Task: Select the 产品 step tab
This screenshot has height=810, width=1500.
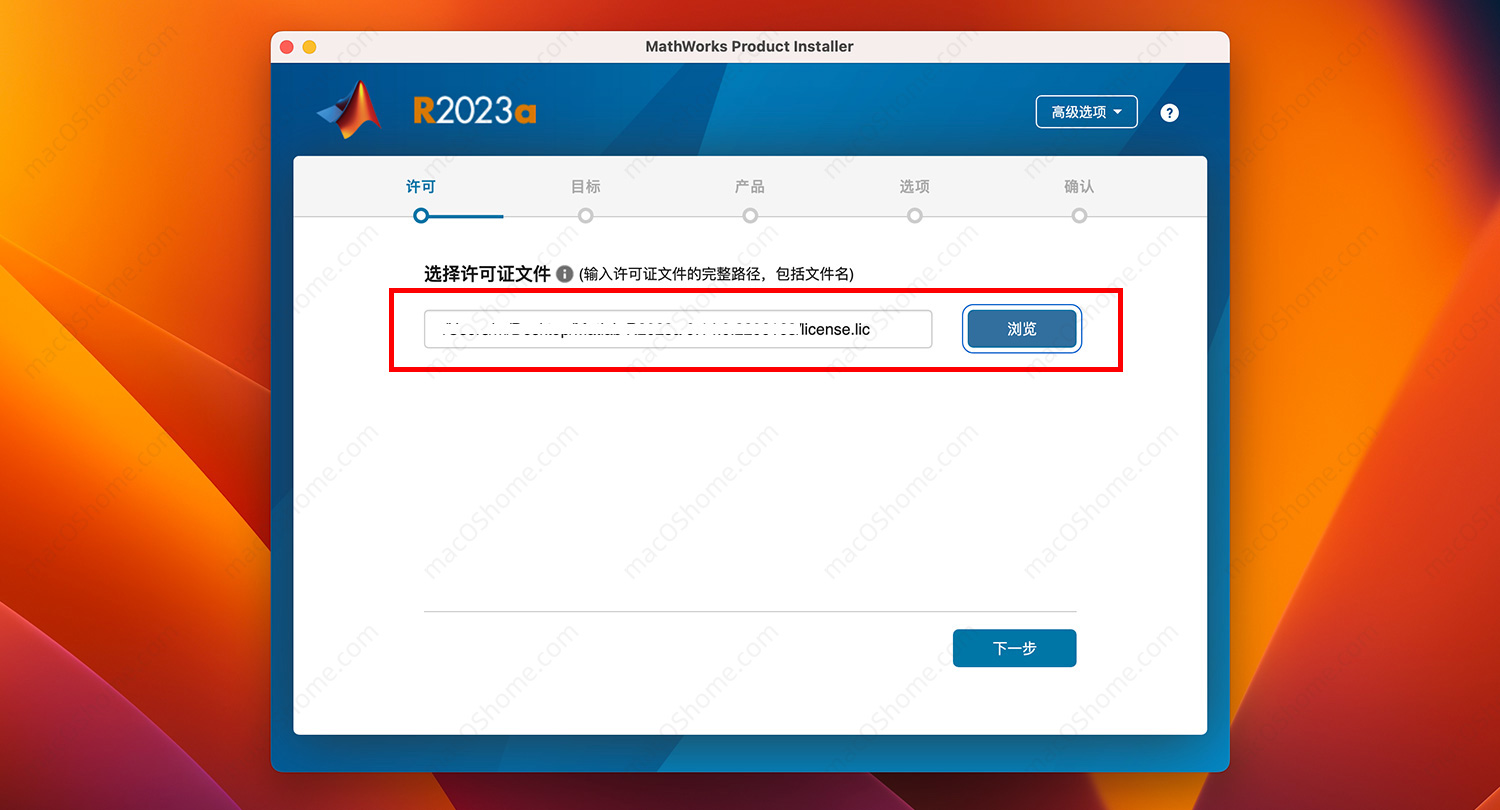Action: 750,186
